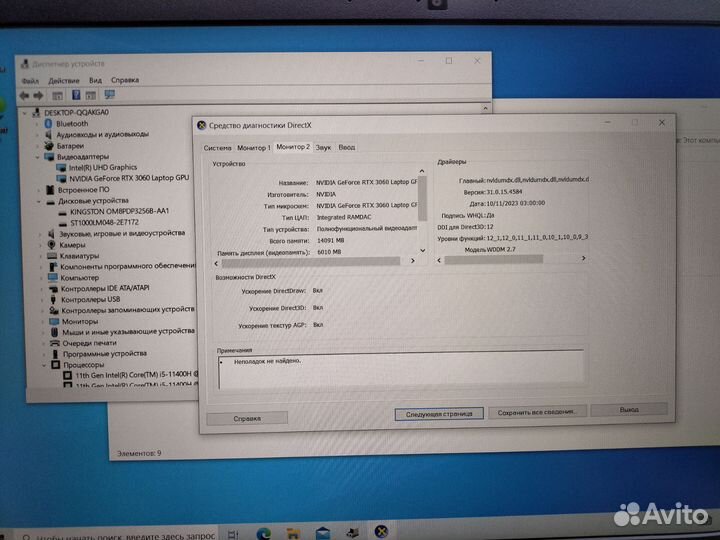
Task: Click the USB icon beside Контроллеры USB
Action: click(53, 299)
